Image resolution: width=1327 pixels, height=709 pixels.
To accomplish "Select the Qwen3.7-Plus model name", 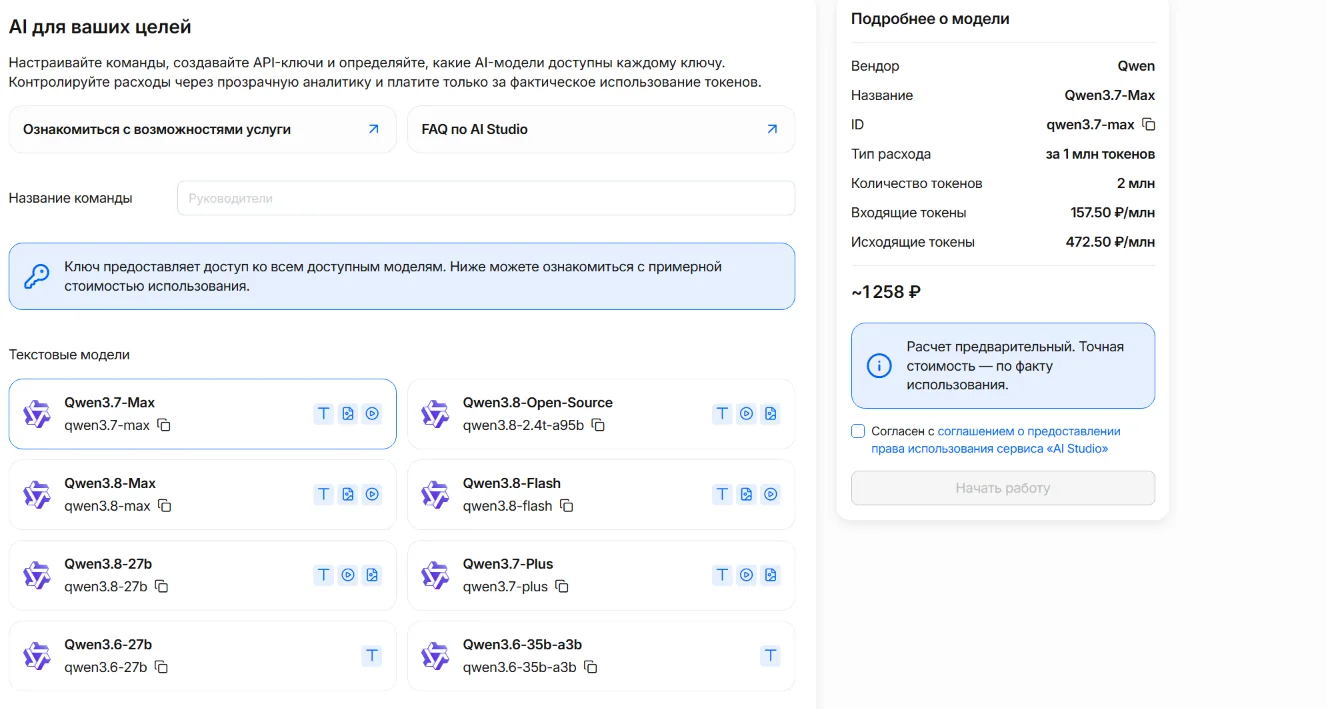I will click(x=508, y=564).
